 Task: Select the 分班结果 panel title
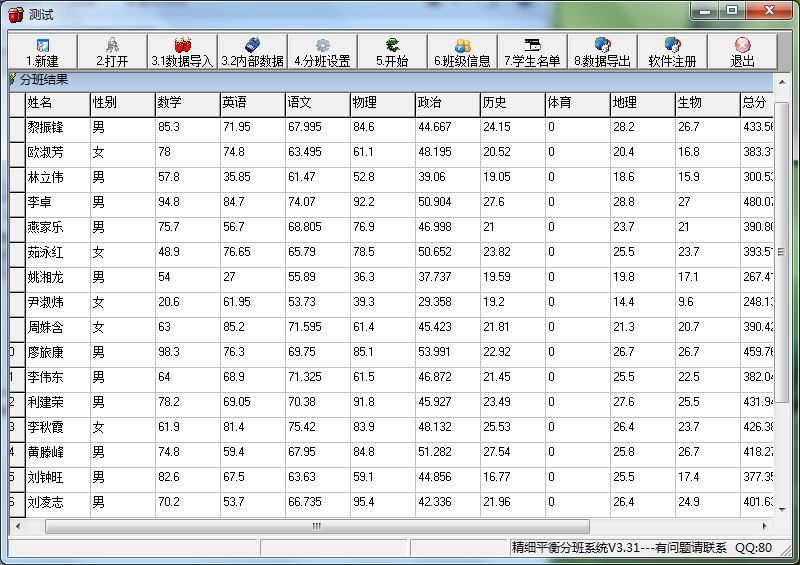(44, 80)
